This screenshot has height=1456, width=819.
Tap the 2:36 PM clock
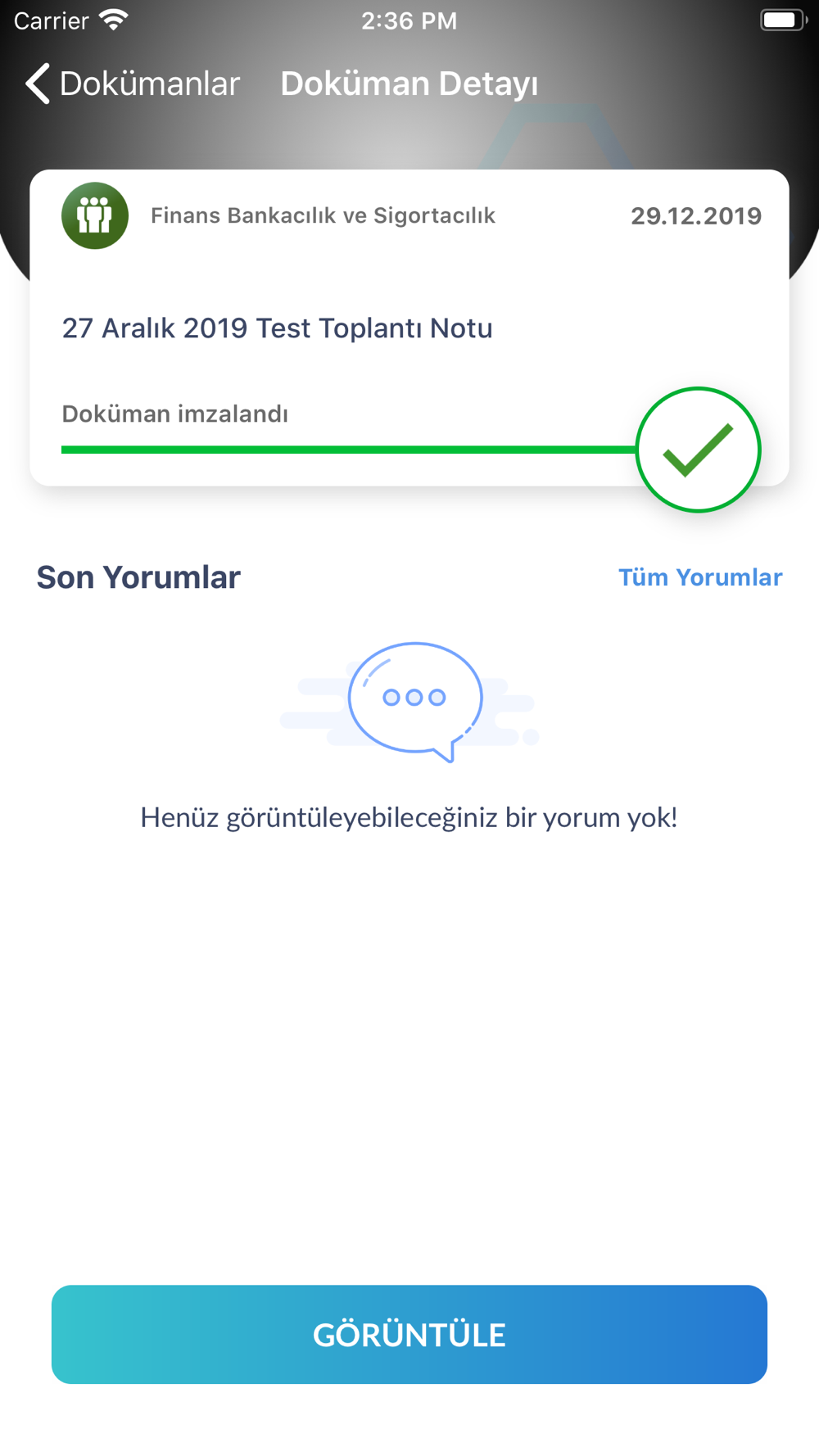click(x=409, y=20)
